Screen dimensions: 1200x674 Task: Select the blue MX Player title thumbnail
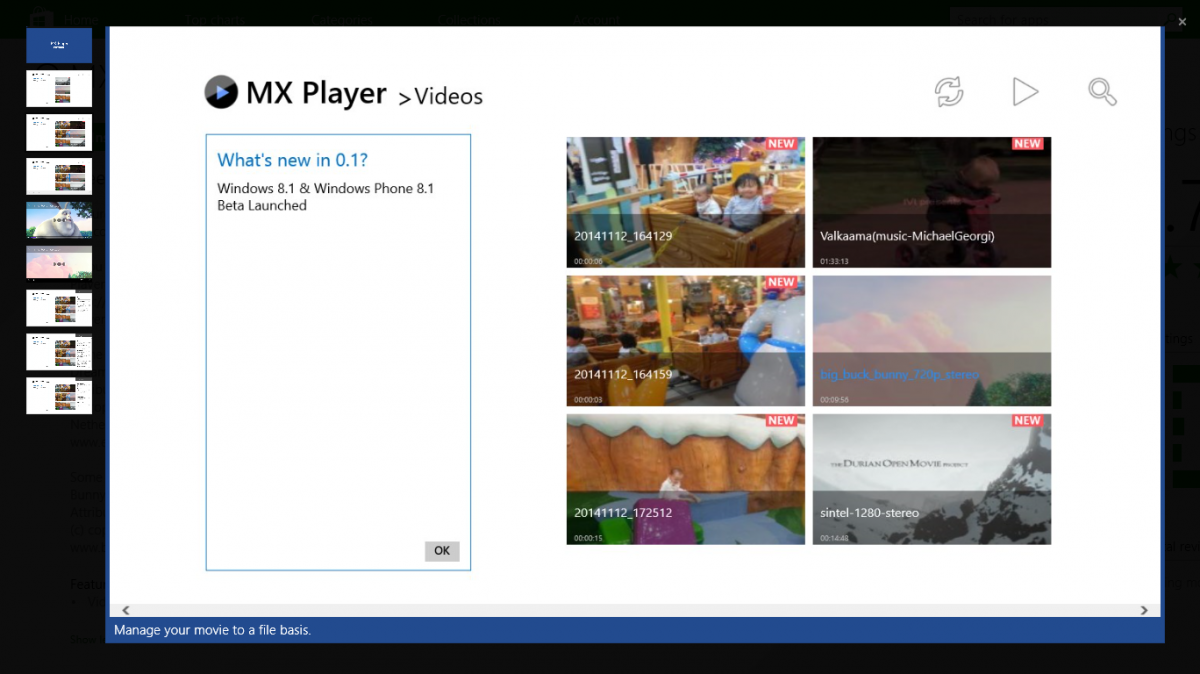coord(59,45)
